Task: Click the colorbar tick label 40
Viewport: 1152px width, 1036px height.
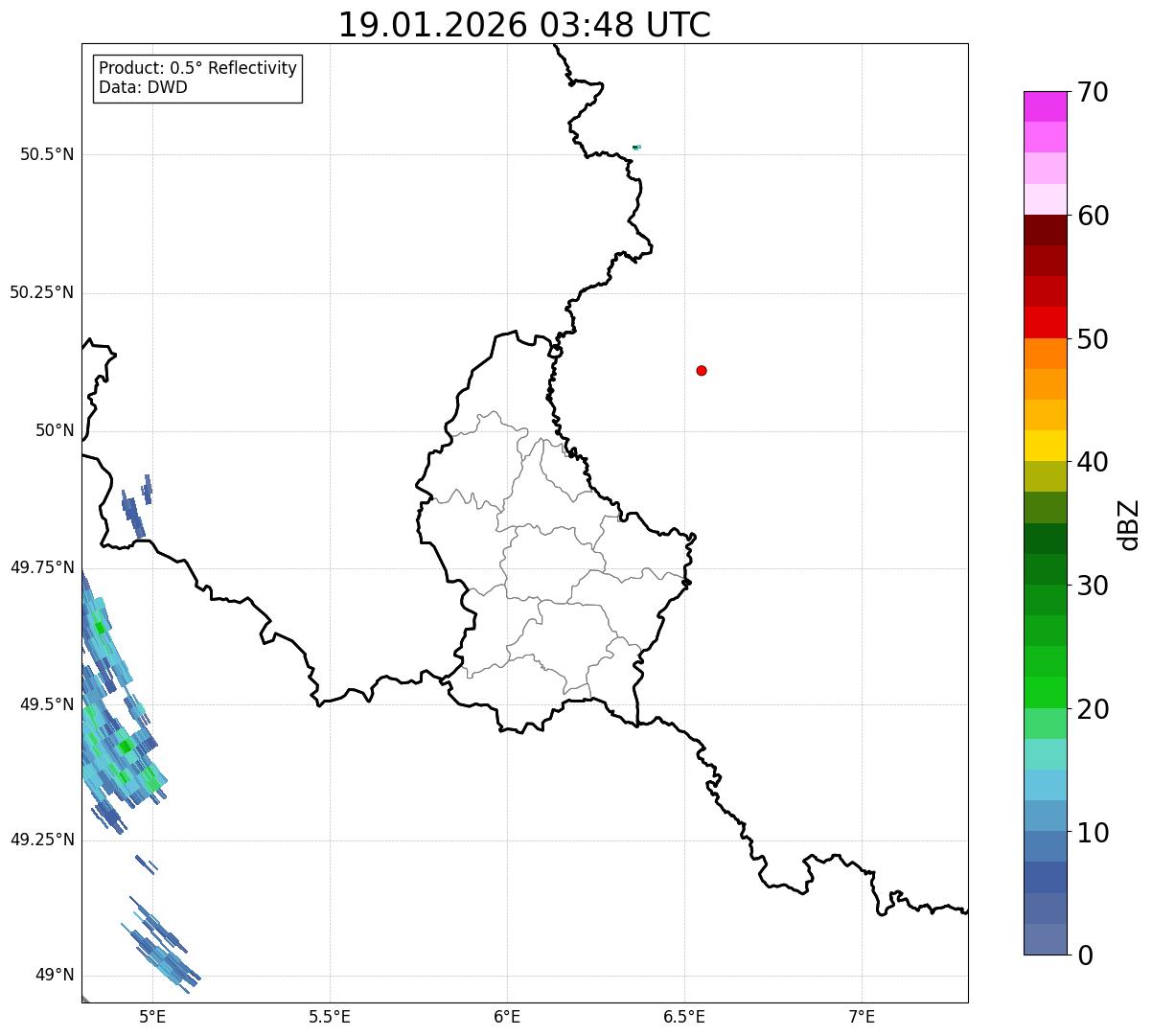Action: 1093,462
